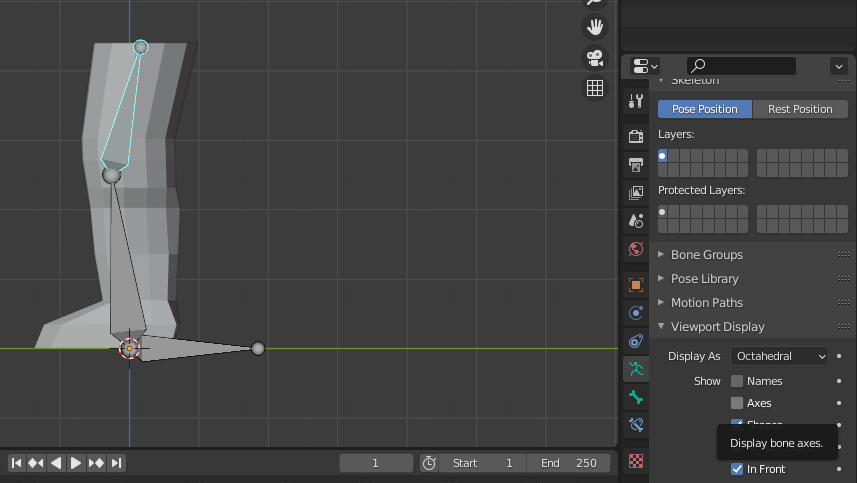857x483 pixels.
Task: Open the World properties tab
Action: 636,249
